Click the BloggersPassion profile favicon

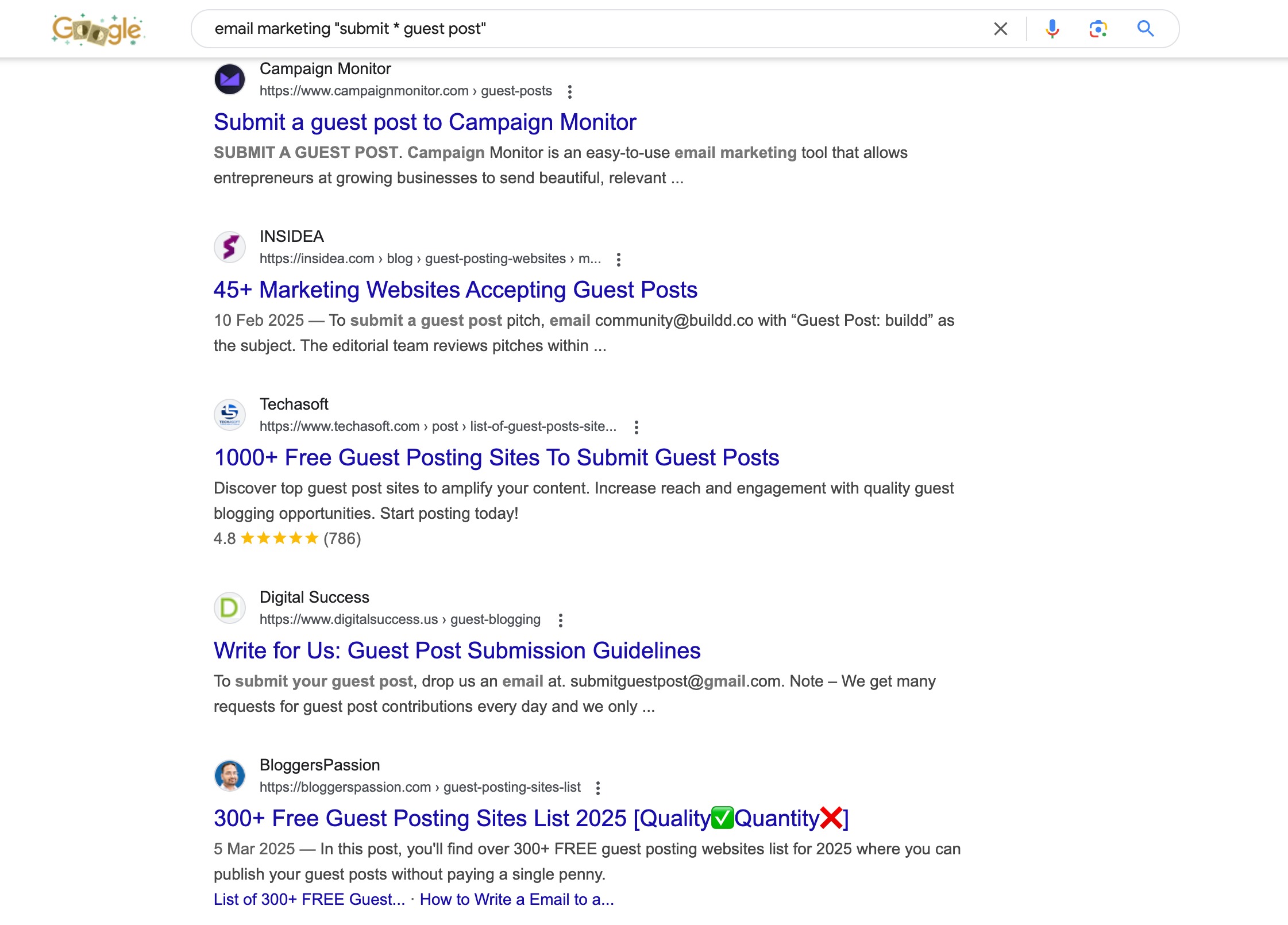pos(229,774)
